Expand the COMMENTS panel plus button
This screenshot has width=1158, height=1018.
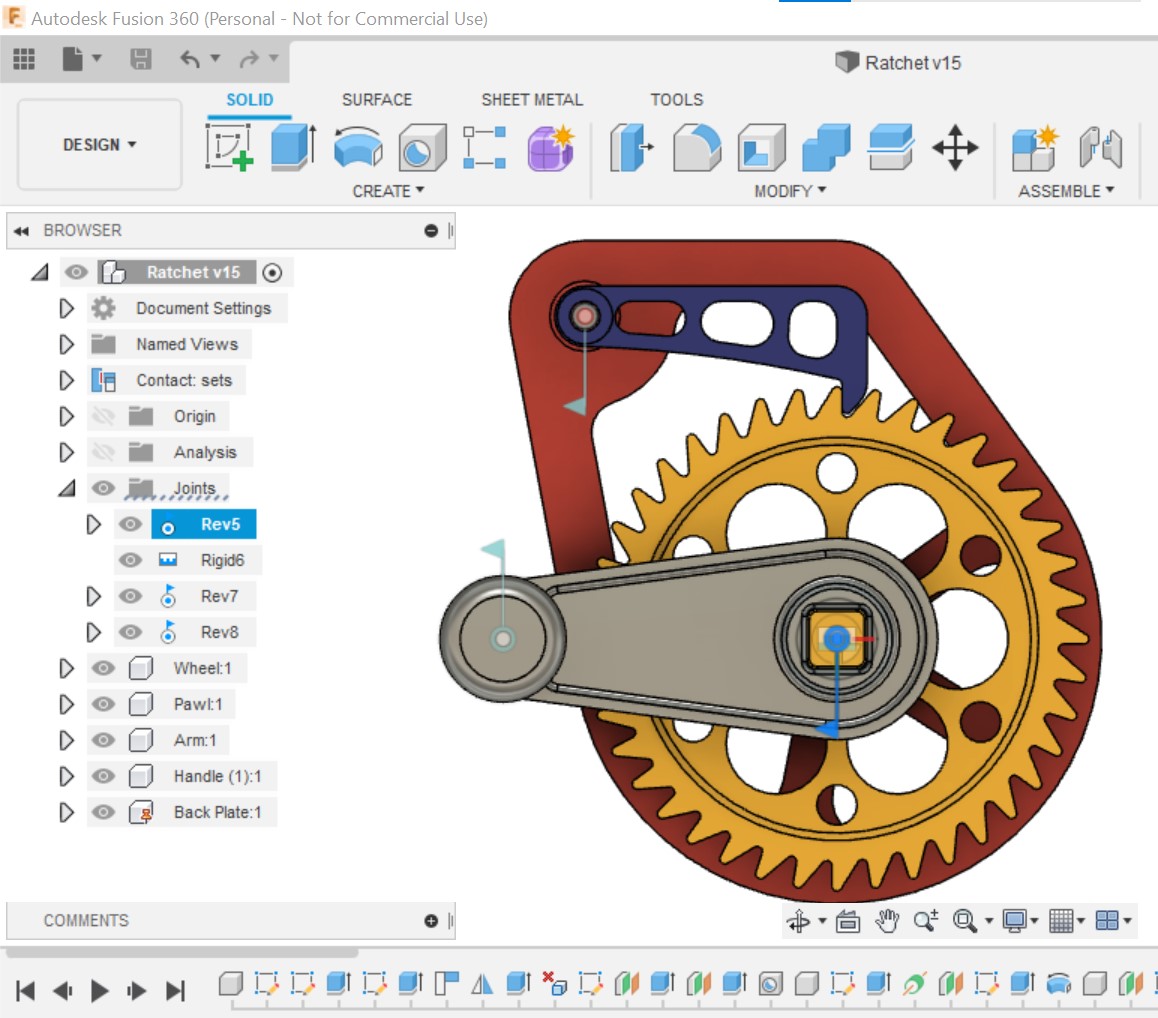tap(431, 921)
